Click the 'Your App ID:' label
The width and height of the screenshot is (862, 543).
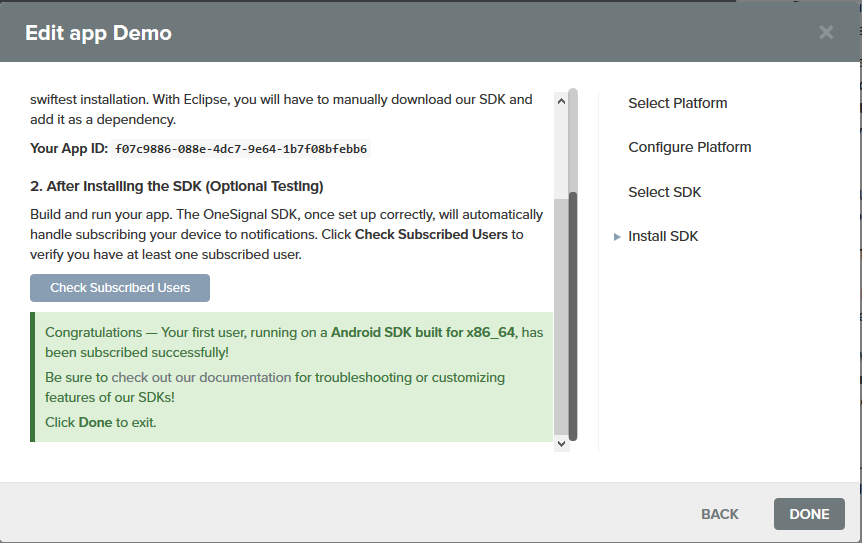coord(68,149)
